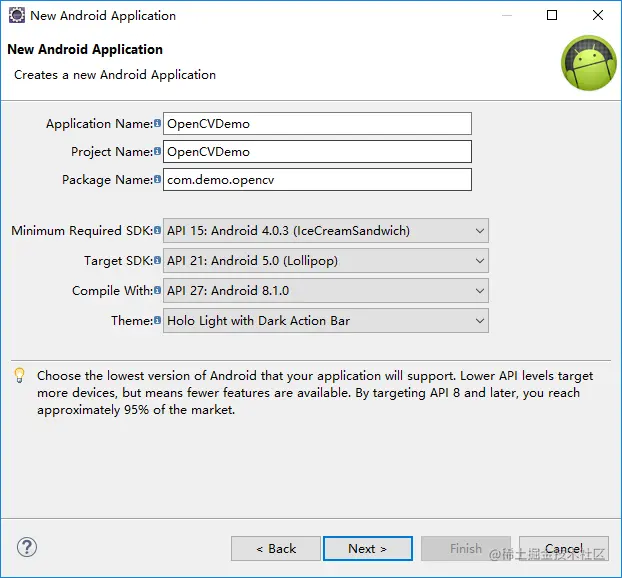
Task: Open the Target SDK dropdown
Action: coord(326,261)
